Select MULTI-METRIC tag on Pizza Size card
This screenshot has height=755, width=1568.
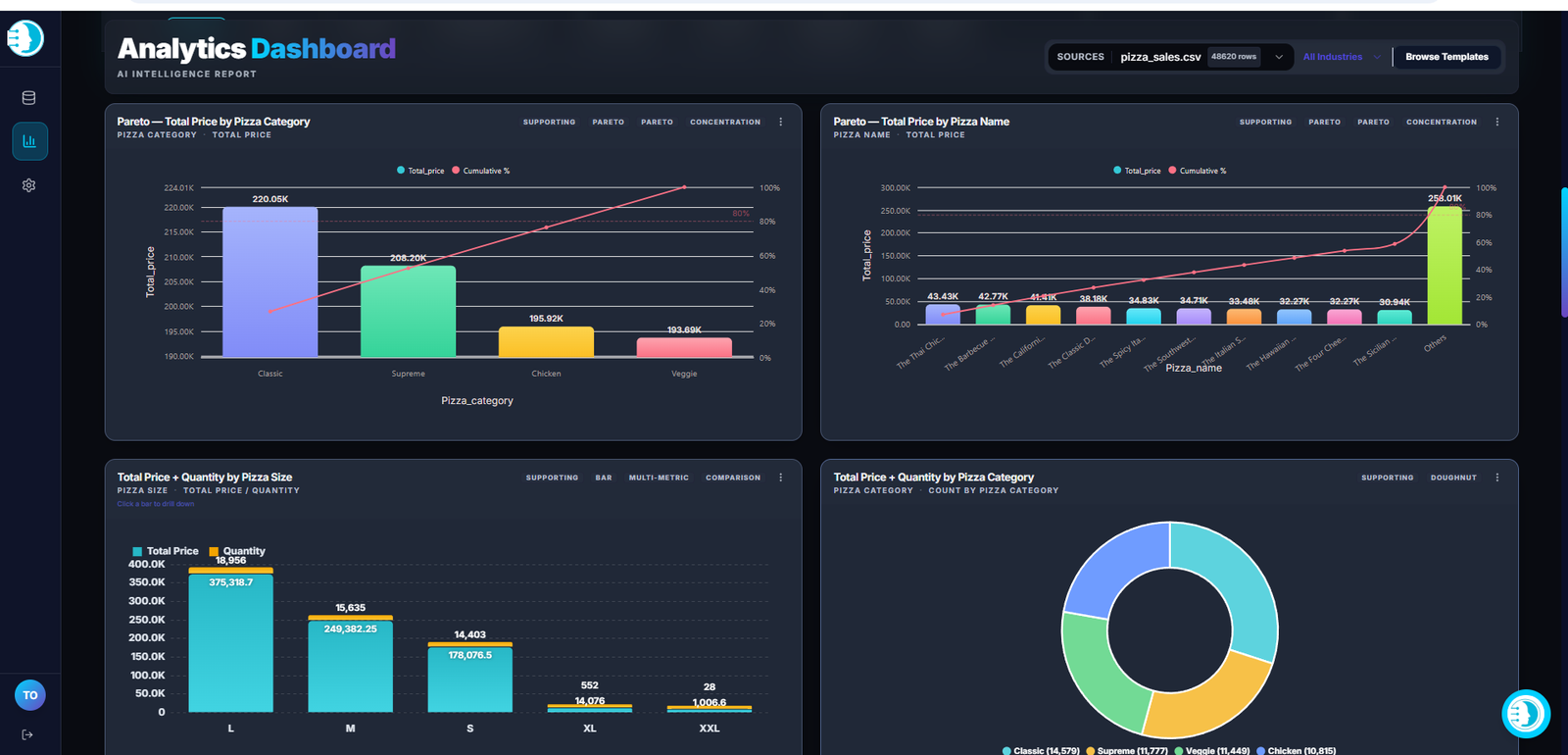(659, 478)
